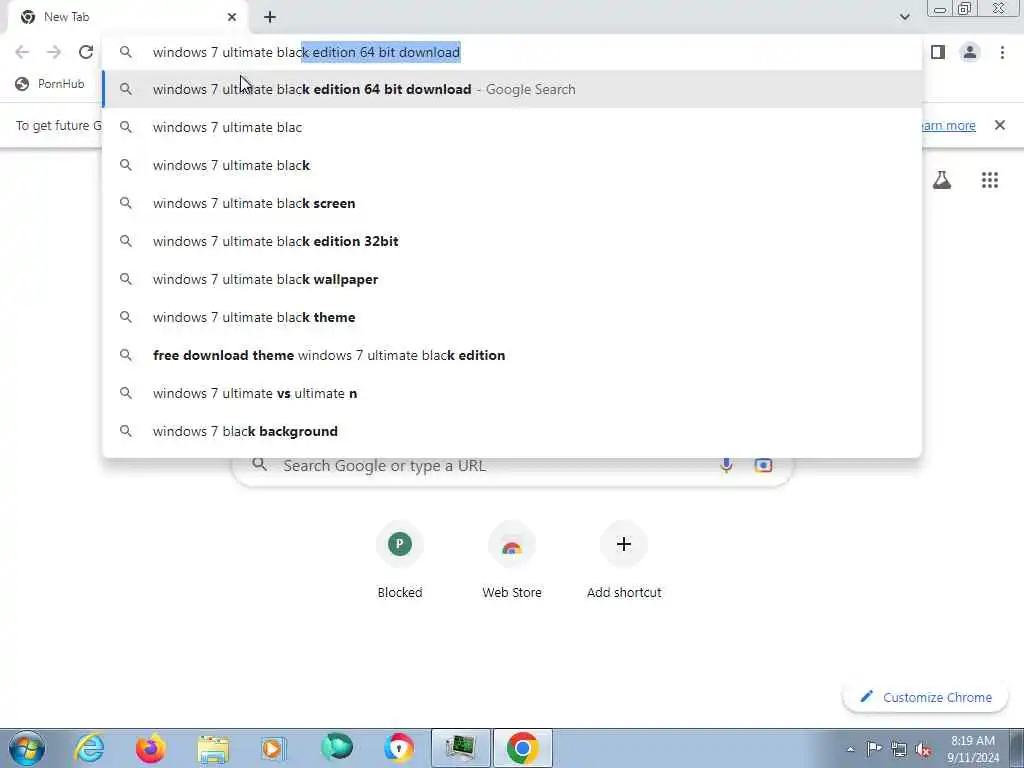Open the Google apps grid
The height and width of the screenshot is (768, 1024).
click(x=990, y=180)
